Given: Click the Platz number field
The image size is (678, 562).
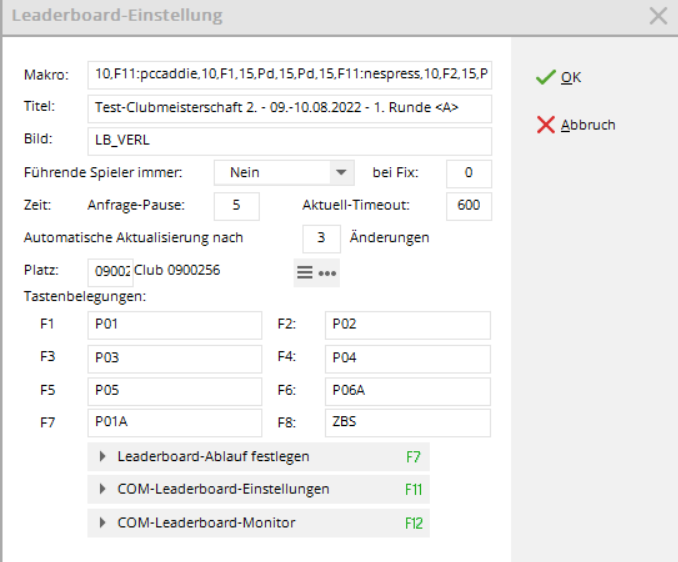Looking at the screenshot, I should (110, 272).
